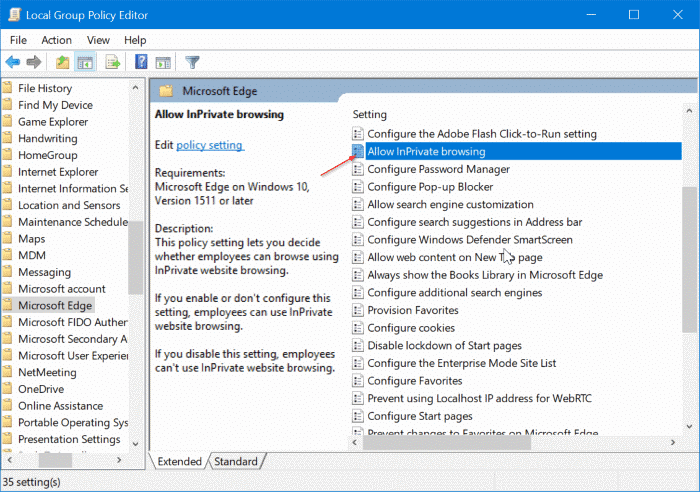Switch to the Standard tab
The width and height of the screenshot is (700, 492).
click(235, 461)
